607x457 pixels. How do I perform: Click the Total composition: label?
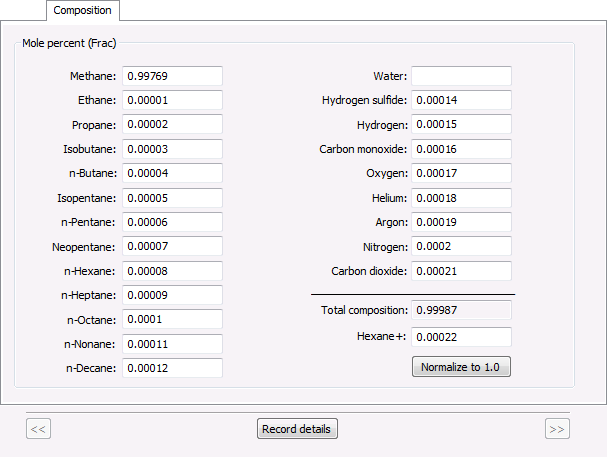coord(364,310)
